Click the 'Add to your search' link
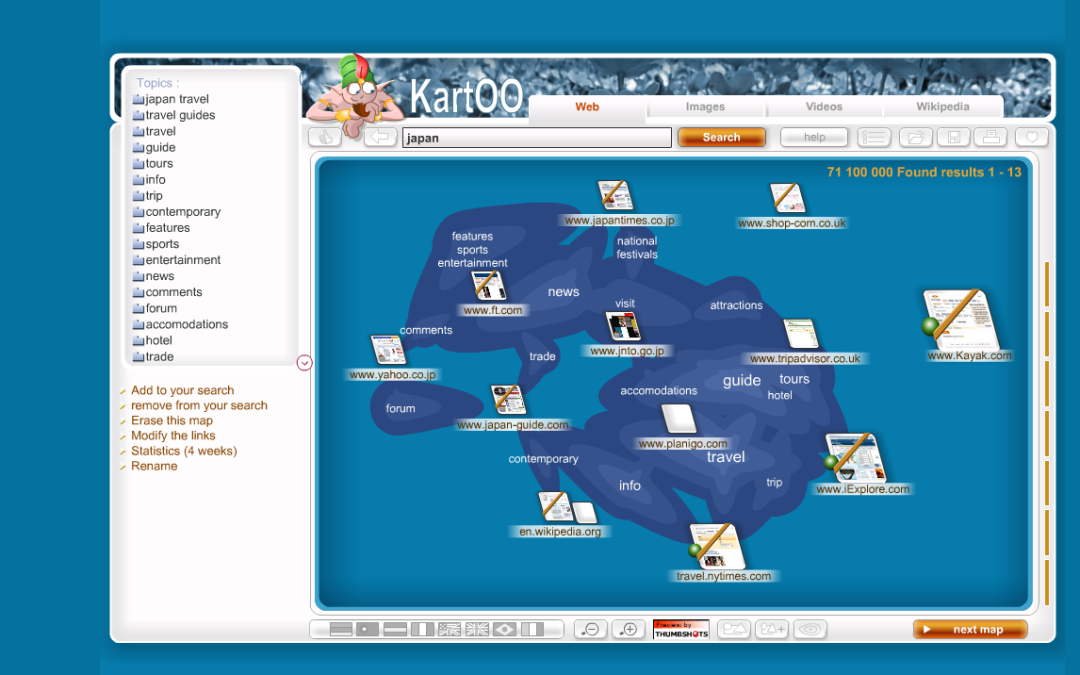The image size is (1080, 675). 183,391
